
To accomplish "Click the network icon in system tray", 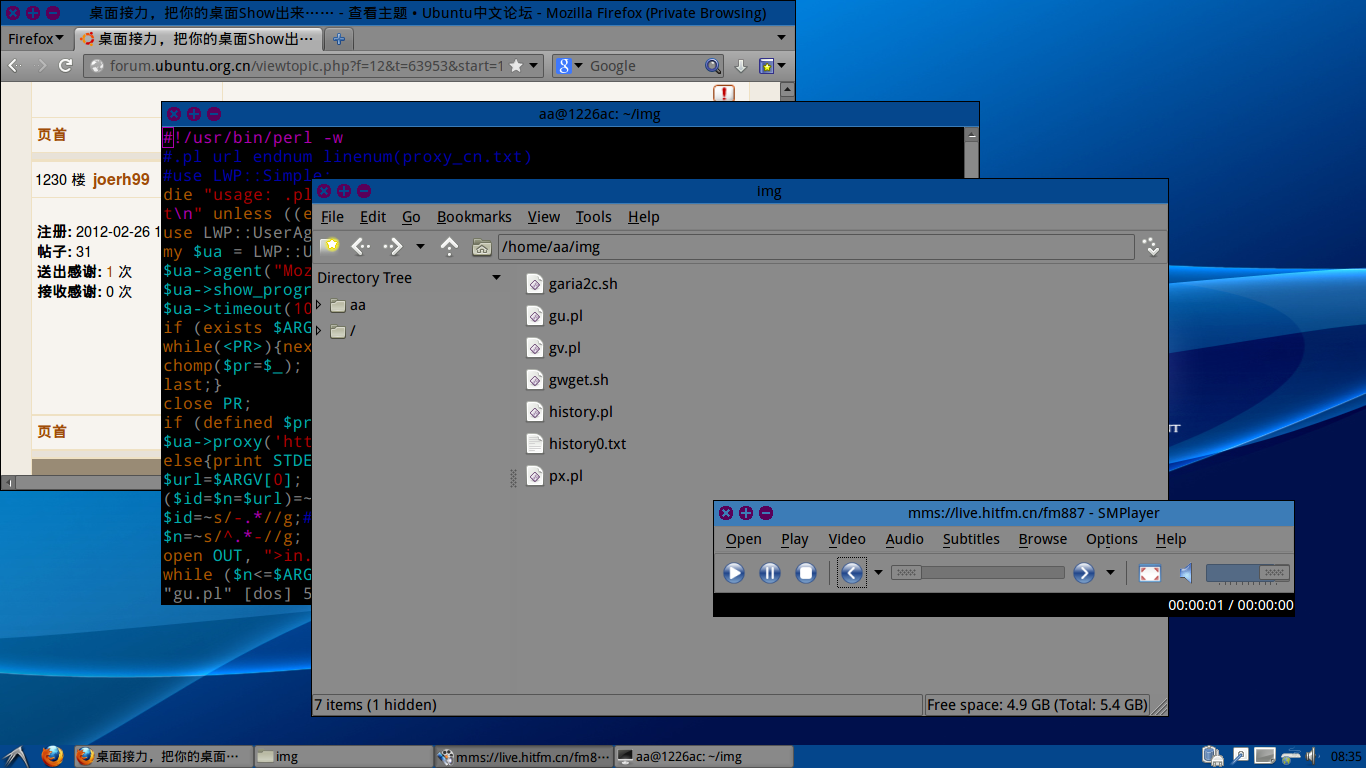I will (1291, 756).
